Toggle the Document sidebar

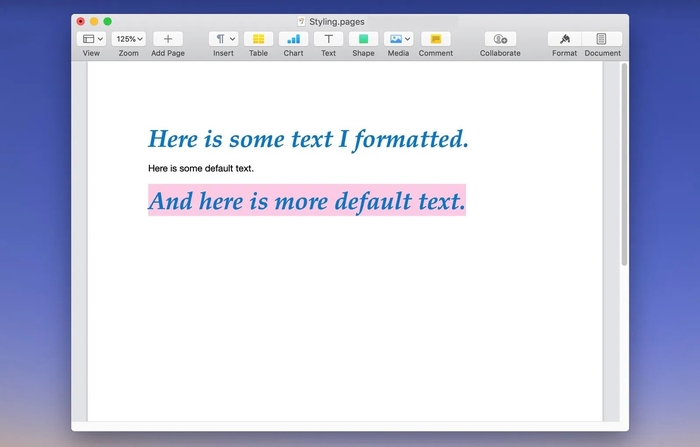[602, 39]
